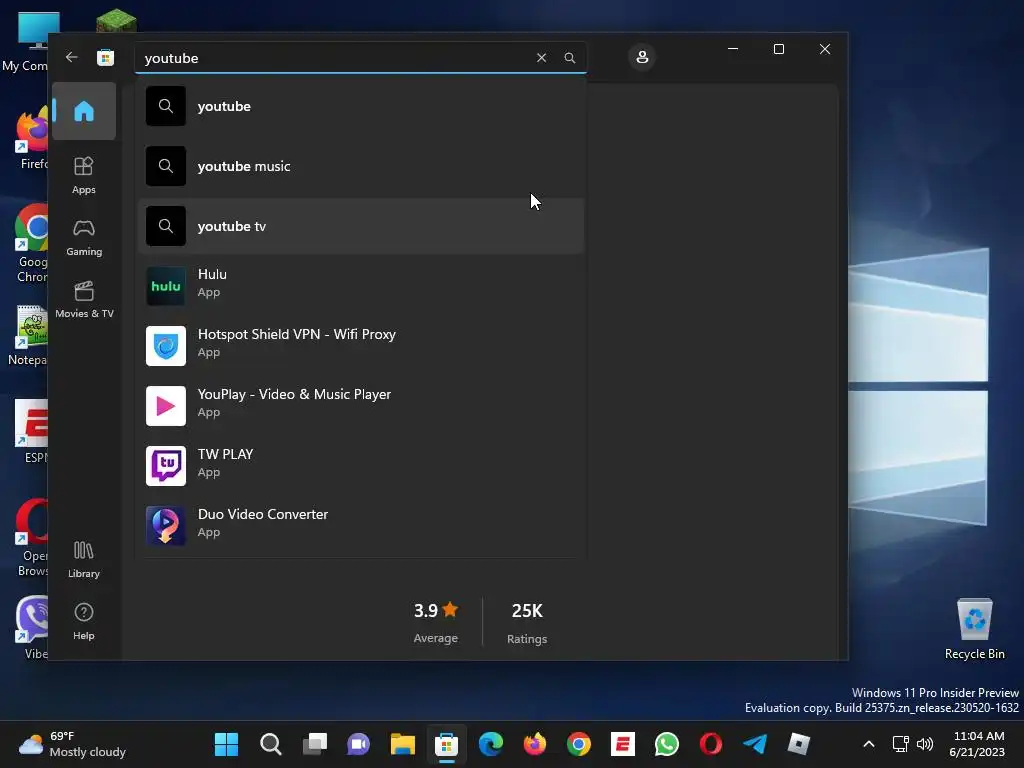The height and width of the screenshot is (768, 1024).
Task: Launch Microsoft Edge from taskbar
Action: 491,744
